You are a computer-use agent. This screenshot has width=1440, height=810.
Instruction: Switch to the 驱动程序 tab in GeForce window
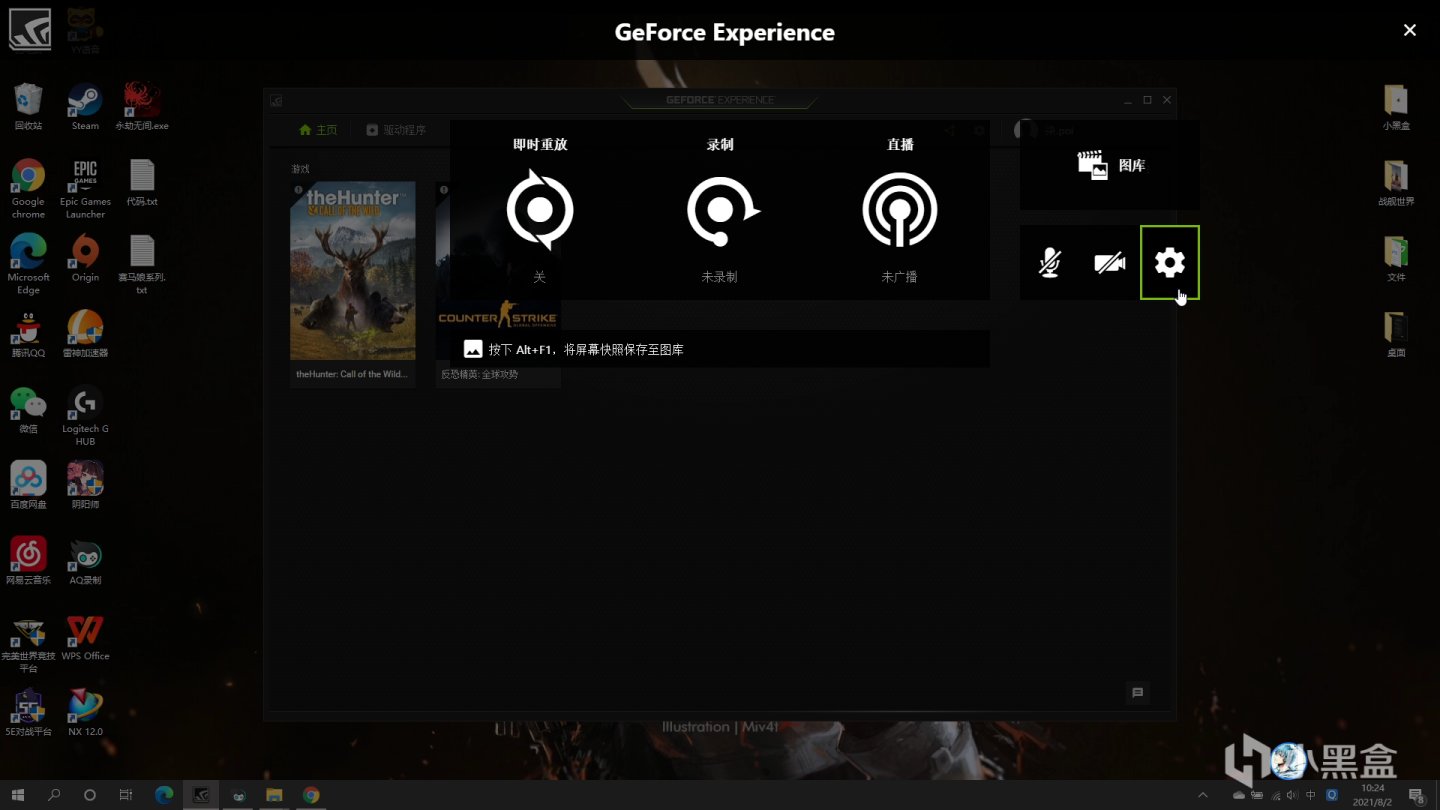point(396,130)
